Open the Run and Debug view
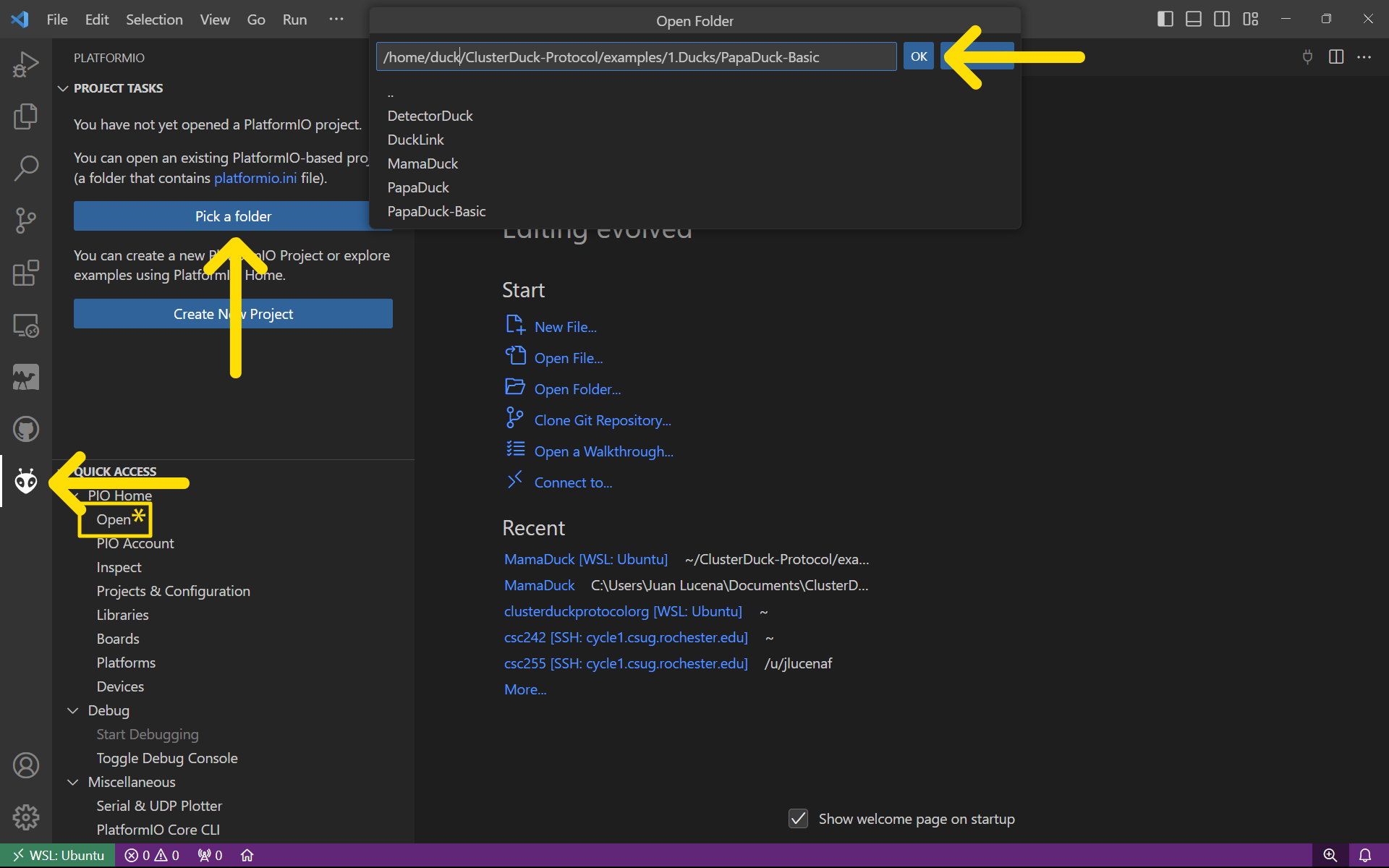This screenshot has width=1389, height=868. pyautogui.click(x=25, y=64)
